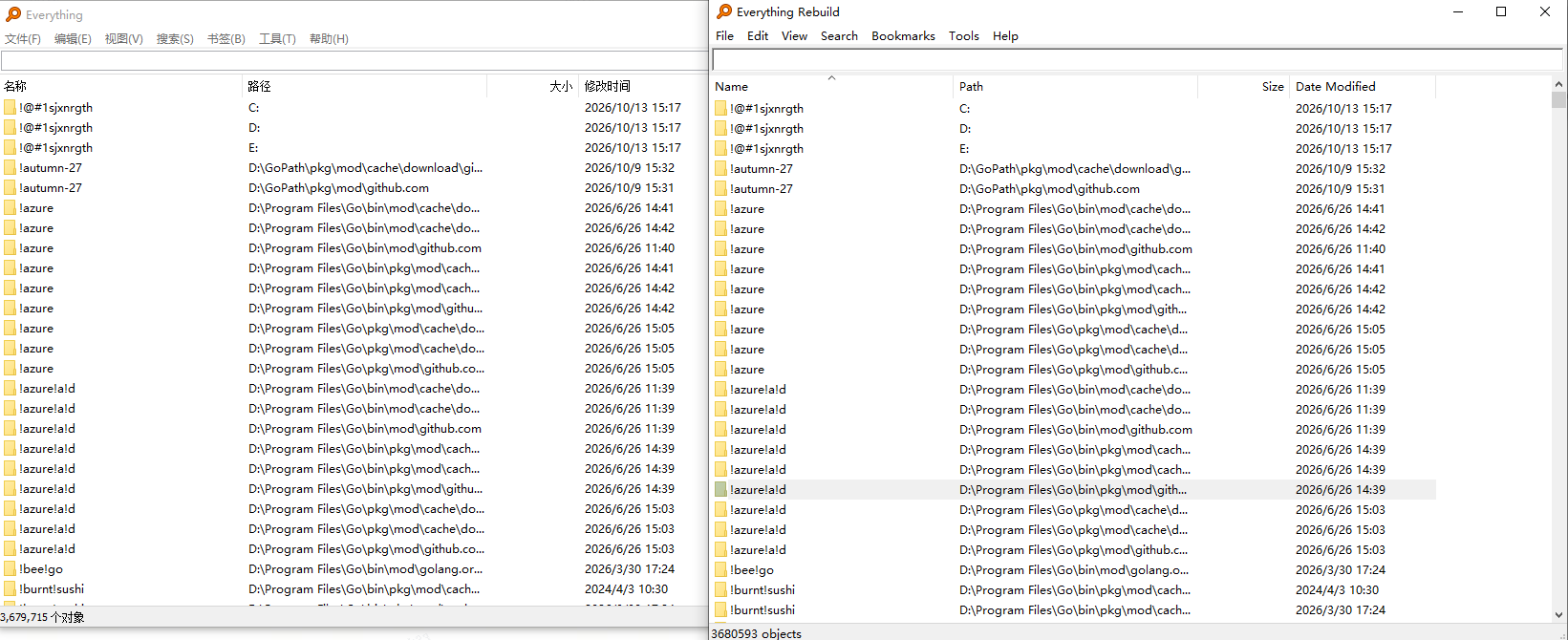
Task: Select left-window !azure folder icon dated 11:40
Action: click(x=10, y=248)
